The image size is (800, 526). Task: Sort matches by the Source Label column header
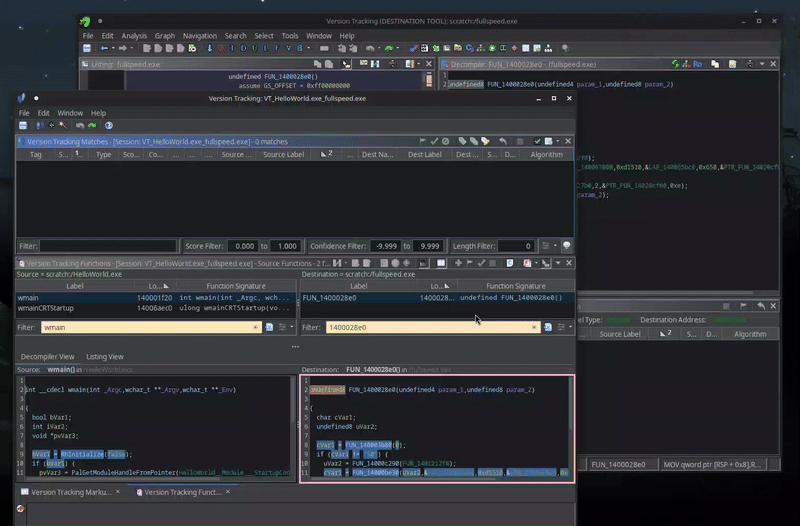tap(283, 155)
